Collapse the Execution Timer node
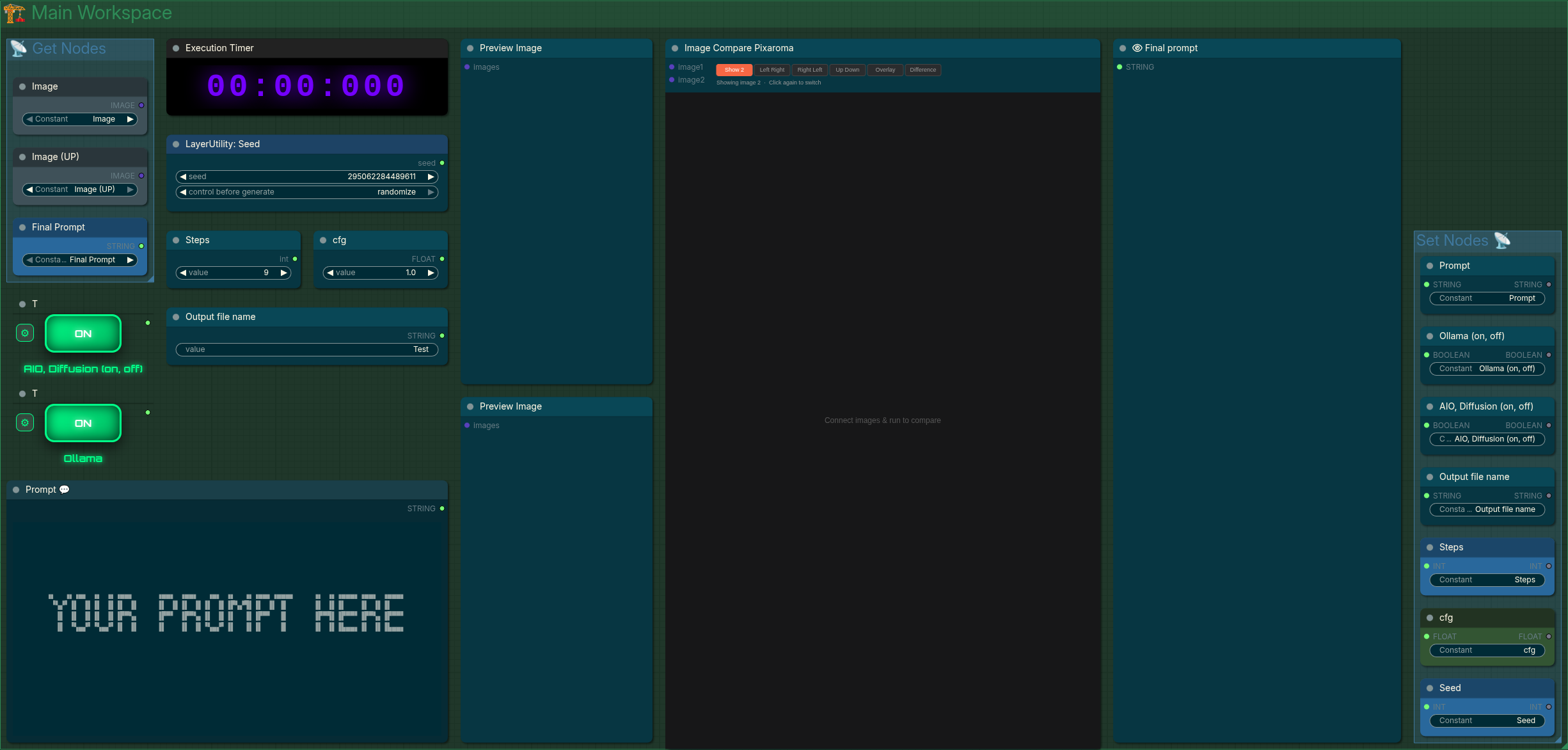The height and width of the screenshot is (750, 1568). [x=176, y=48]
